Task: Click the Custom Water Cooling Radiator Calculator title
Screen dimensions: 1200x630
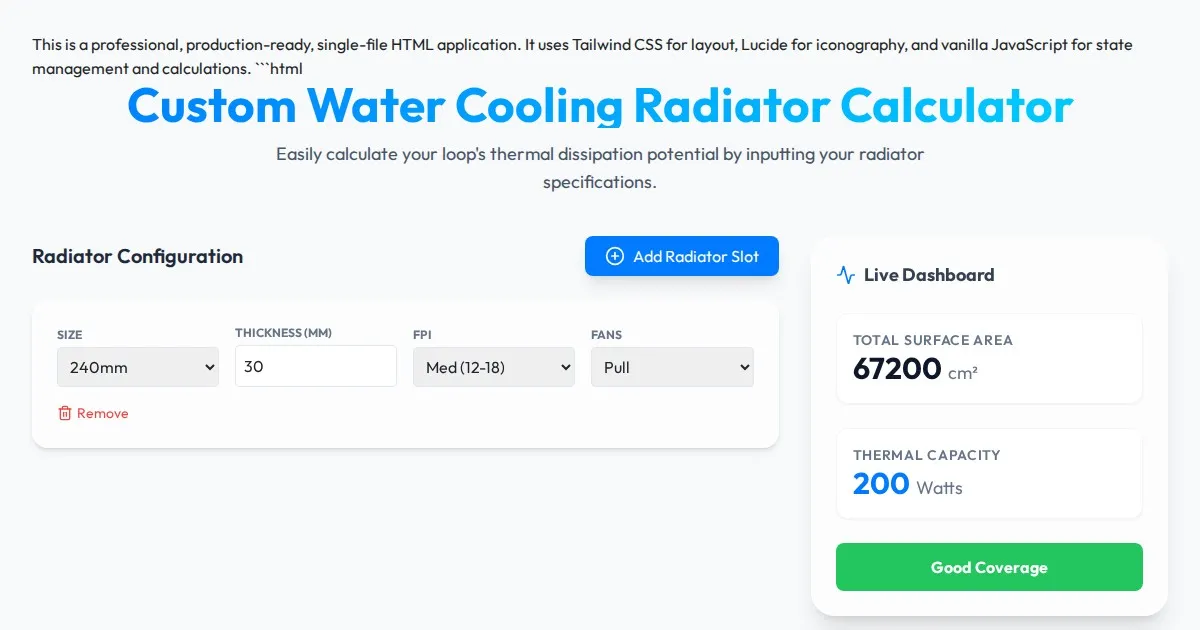Action: (x=600, y=106)
